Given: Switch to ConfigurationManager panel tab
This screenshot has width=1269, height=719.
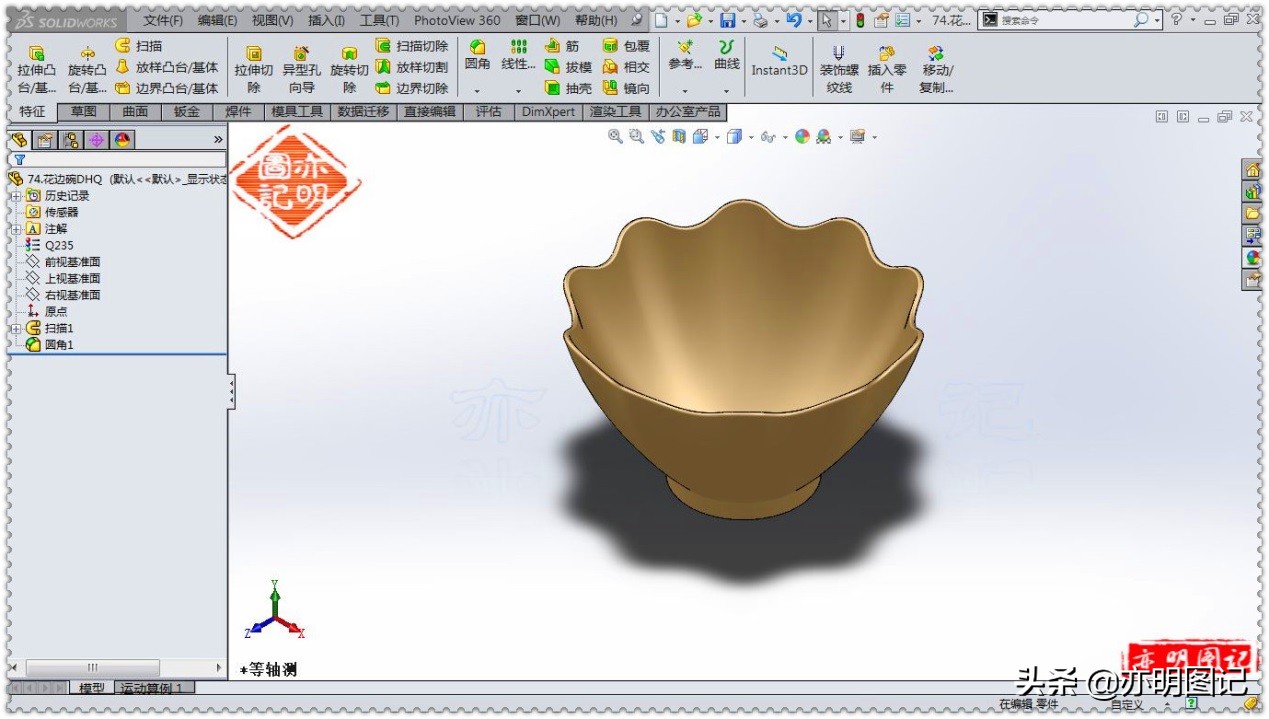Looking at the screenshot, I should [x=70, y=140].
